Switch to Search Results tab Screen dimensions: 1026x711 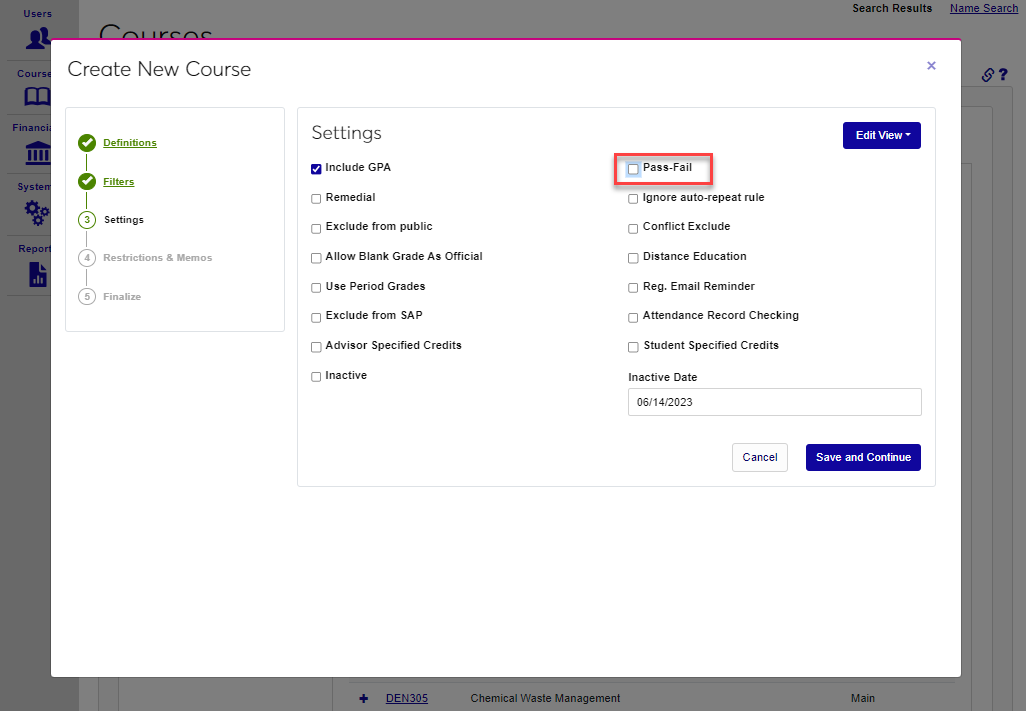click(892, 8)
